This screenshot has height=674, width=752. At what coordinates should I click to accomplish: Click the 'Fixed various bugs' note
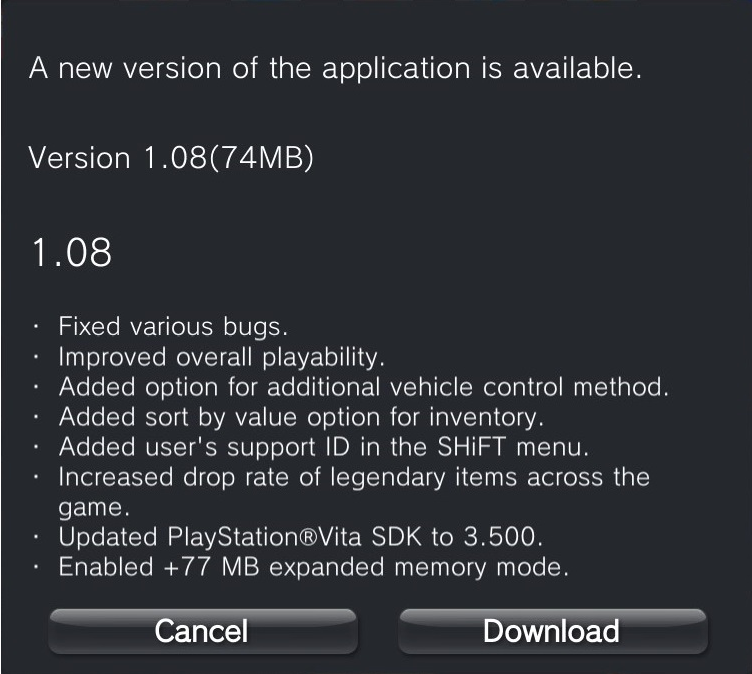(173, 328)
